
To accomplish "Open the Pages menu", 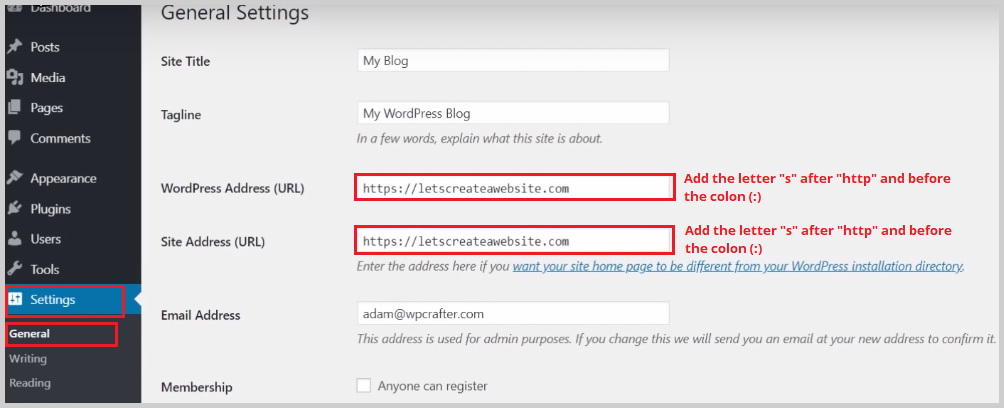I will pyautogui.click(x=47, y=108).
